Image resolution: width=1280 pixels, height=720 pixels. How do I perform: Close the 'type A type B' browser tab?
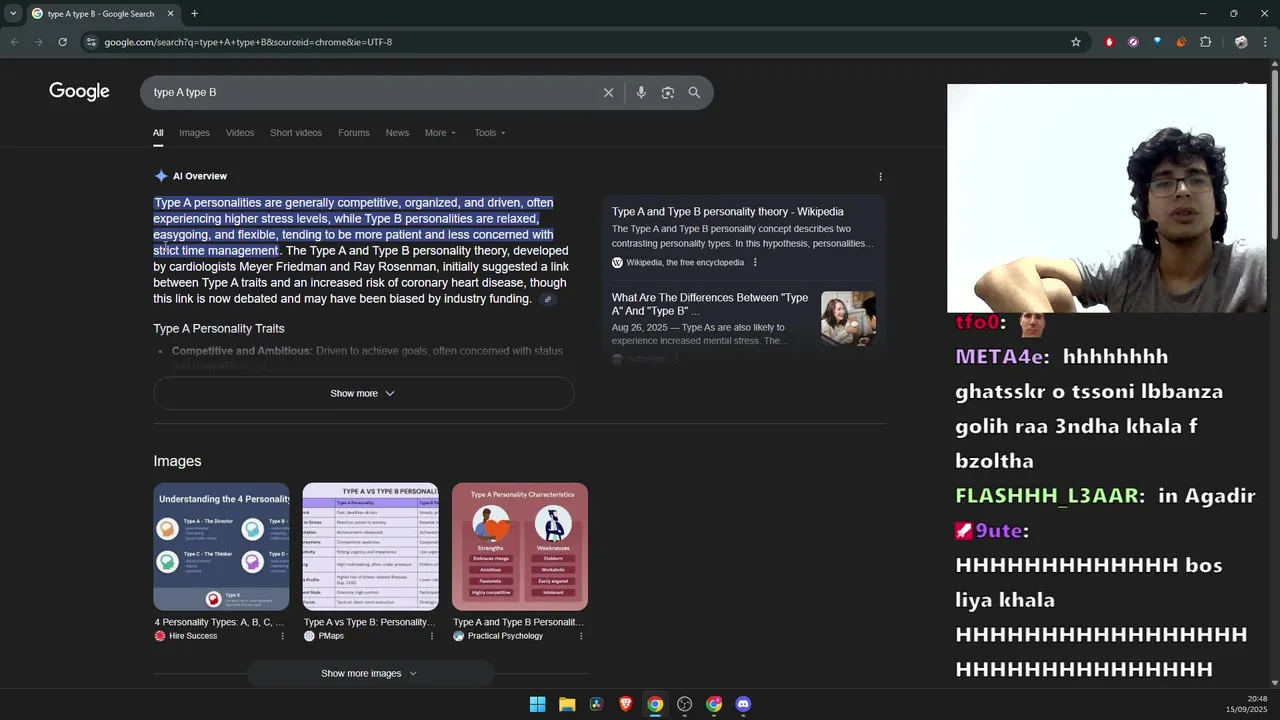(170, 14)
